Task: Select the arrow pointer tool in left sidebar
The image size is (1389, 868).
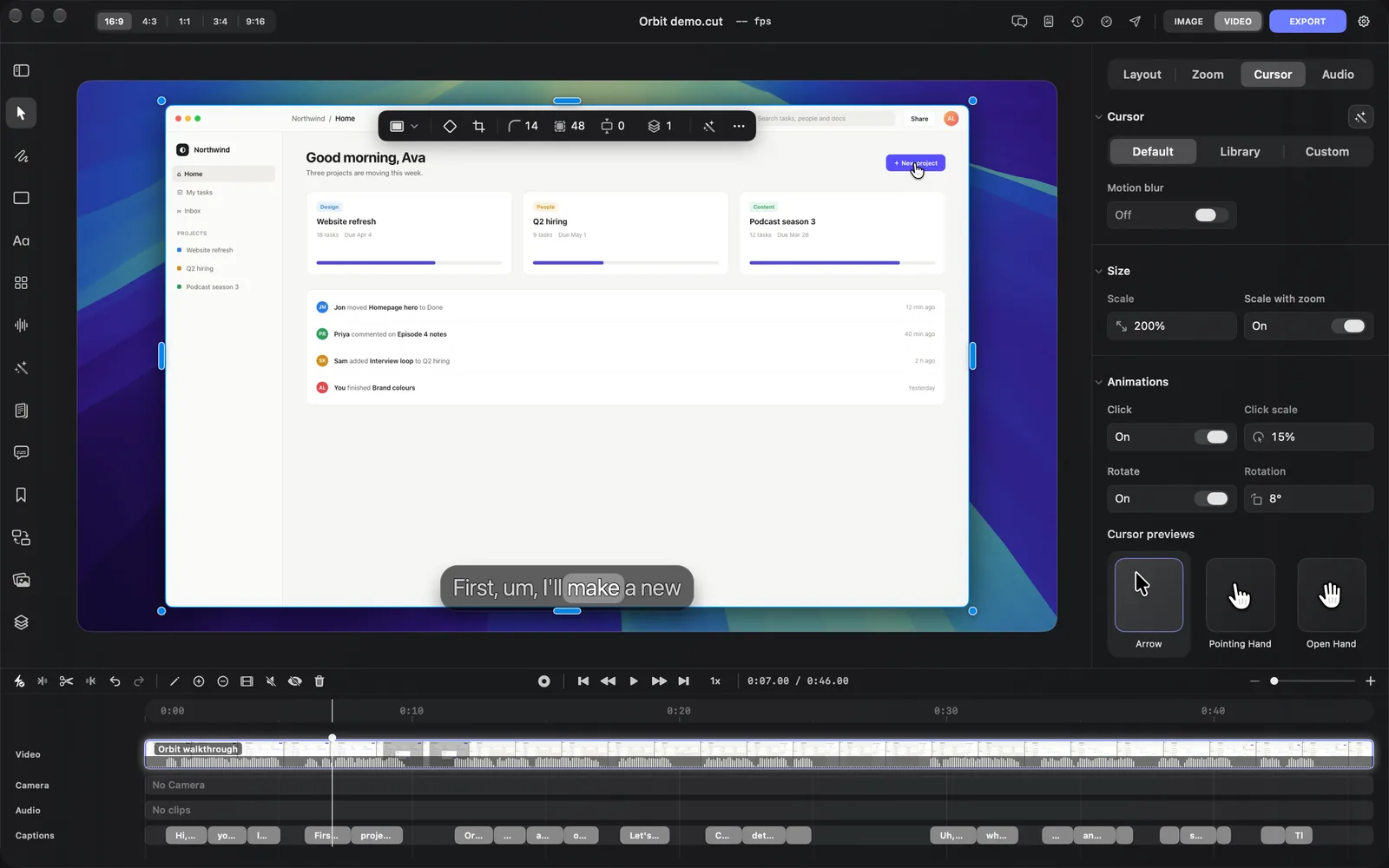Action: tap(21, 113)
